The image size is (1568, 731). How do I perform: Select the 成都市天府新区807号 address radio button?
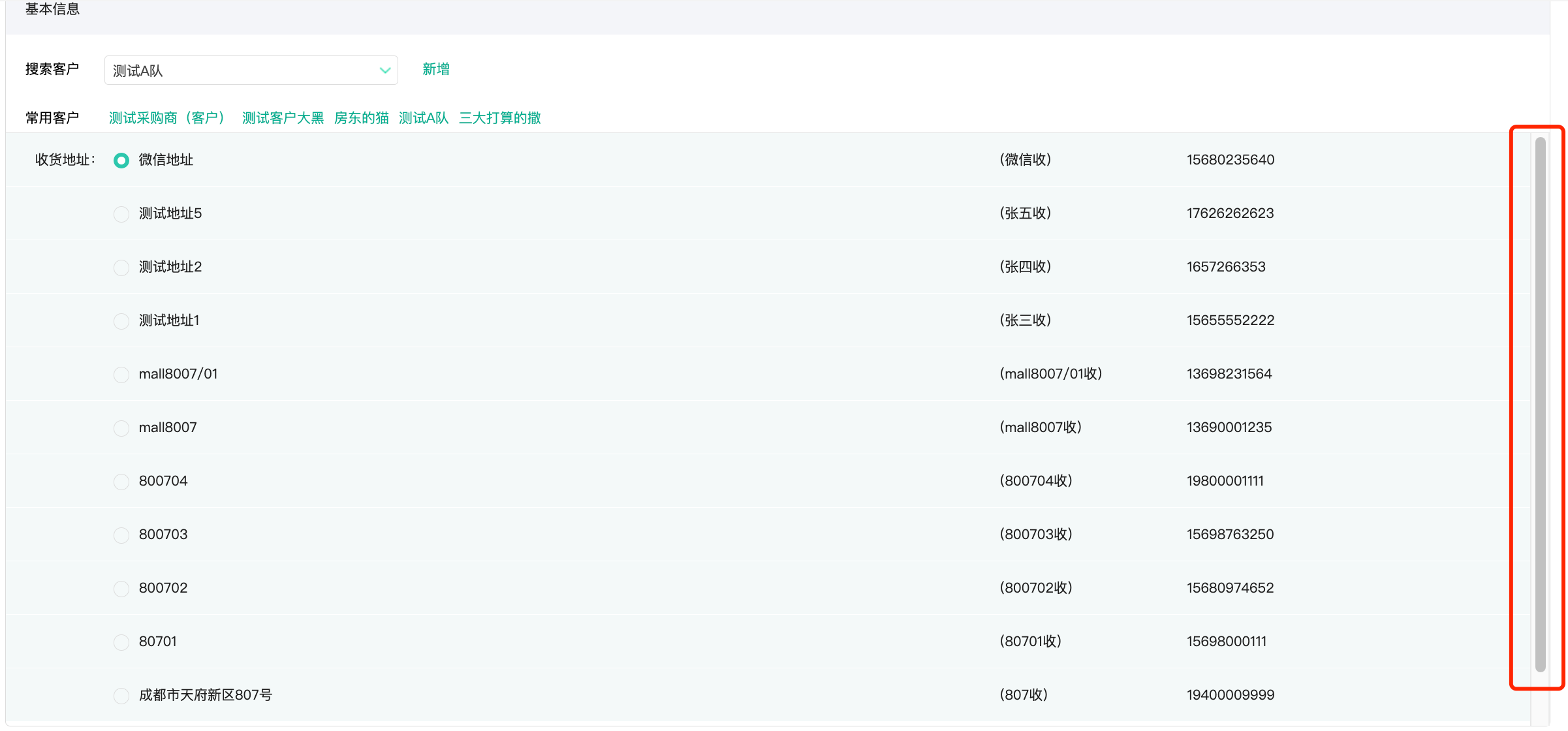[x=121, y=696]
